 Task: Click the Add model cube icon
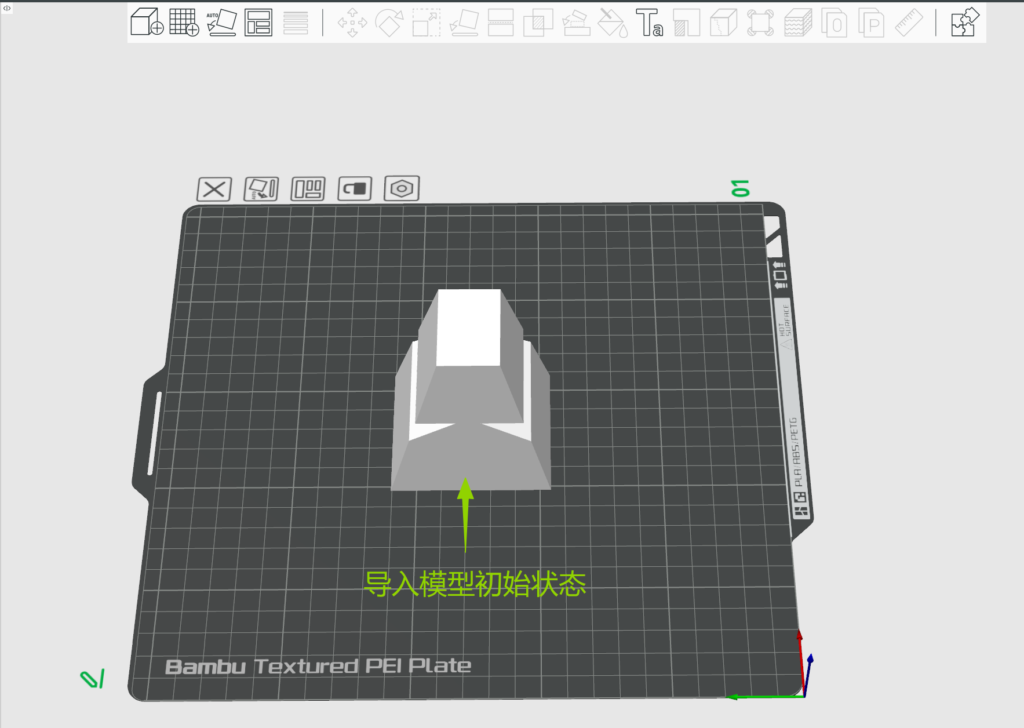click(147, 22)
